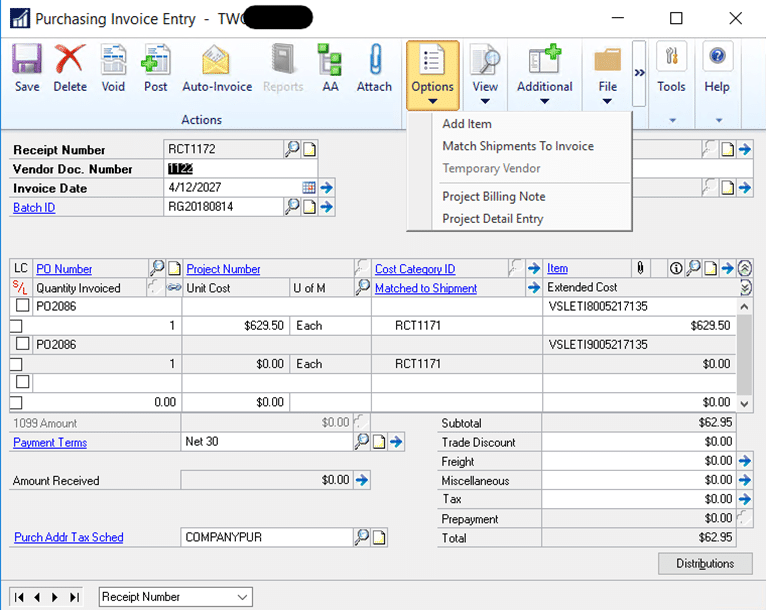
Task: Click the Delete red X icon
Action: (x=70, y=60)
